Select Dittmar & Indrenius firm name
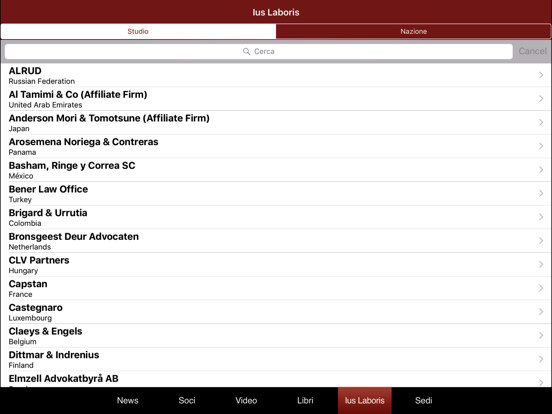The width and height of the screenshot is (552, 414). coord(54,355)
